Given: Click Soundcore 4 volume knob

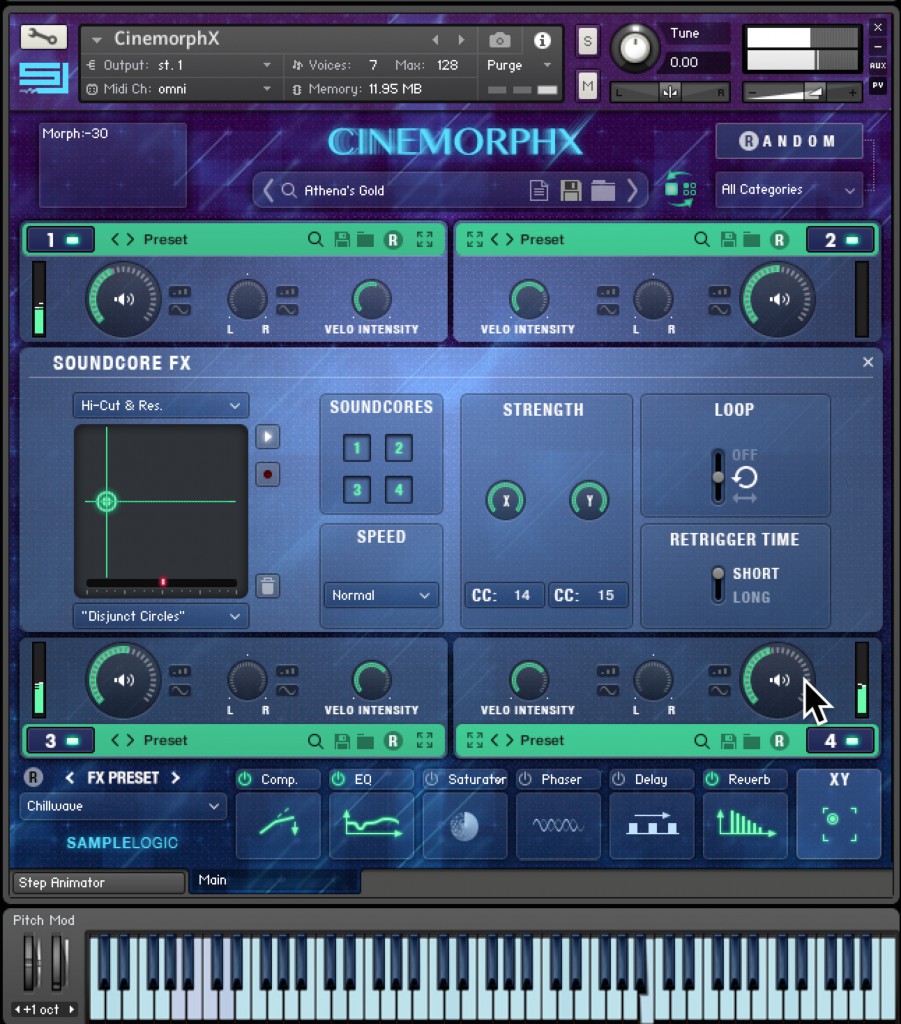Looking at the screenshot, I should 778,680.
